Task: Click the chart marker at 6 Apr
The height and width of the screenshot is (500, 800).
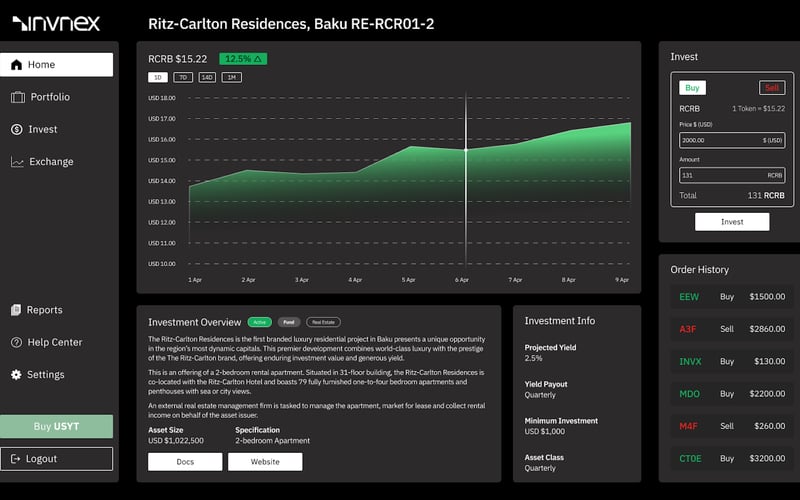Action: tap(466, 150)
